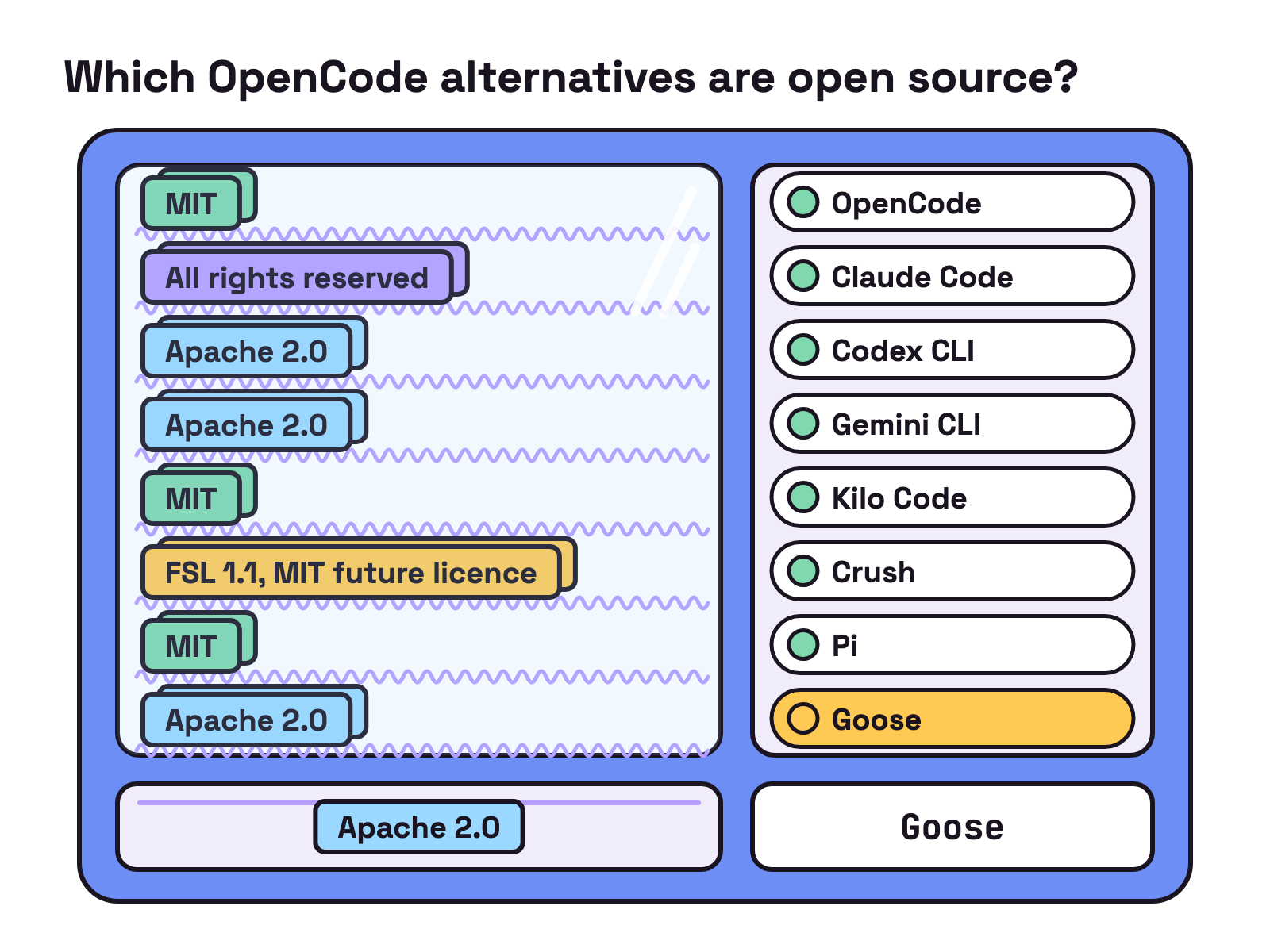Select the highlighted Goose radio circle

[x=802, y=720]
